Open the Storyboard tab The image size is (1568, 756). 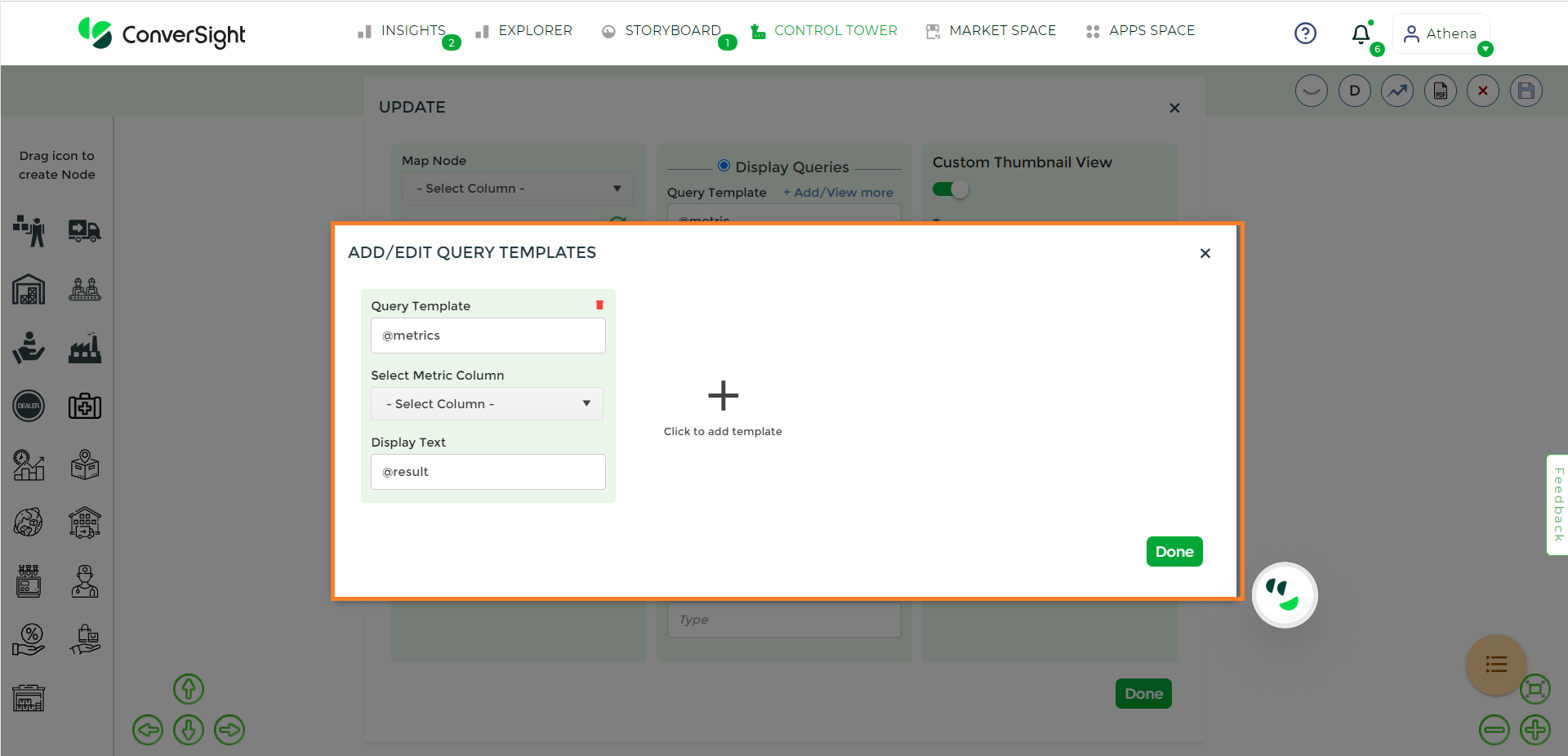pyautogui.click(x=661, y=31)
